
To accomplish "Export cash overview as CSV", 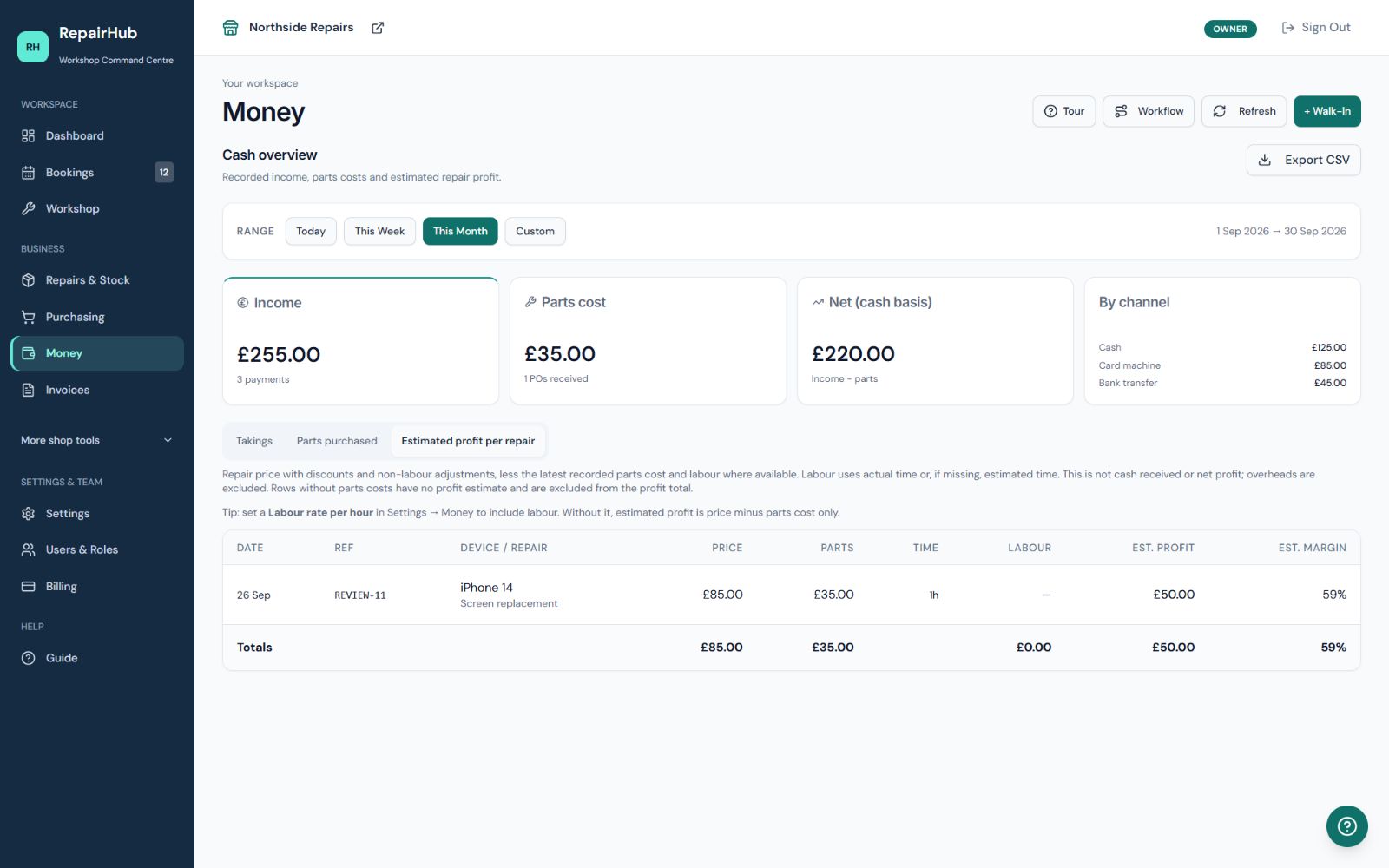I will [1304, 160].
